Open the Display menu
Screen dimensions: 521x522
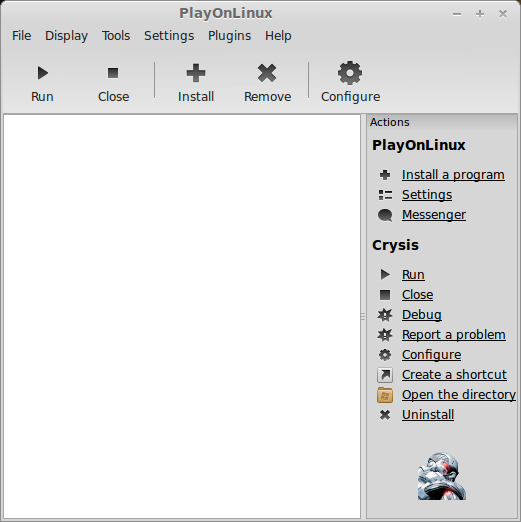[66, 36]
